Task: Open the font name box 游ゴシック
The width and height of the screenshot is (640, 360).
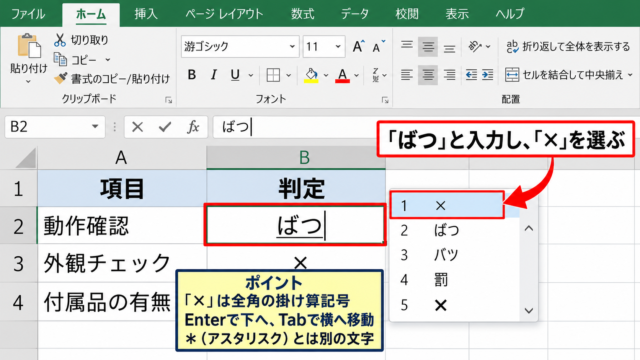Action: click(240, 47)
